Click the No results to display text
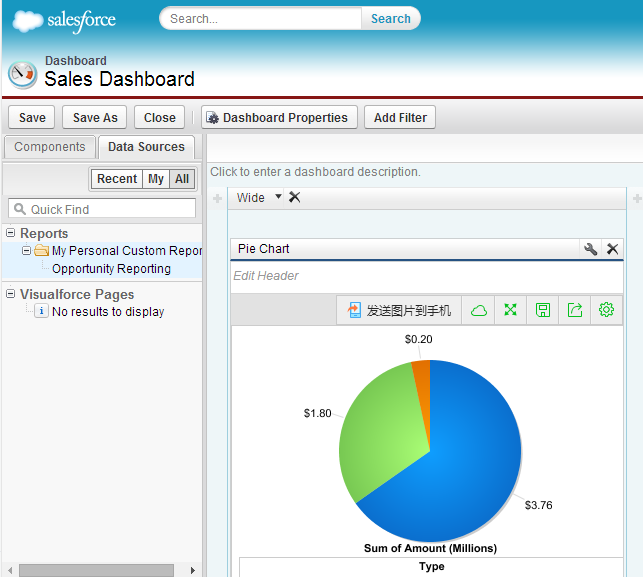The width and height of the screenshot is (643, 577). [108, 312]
